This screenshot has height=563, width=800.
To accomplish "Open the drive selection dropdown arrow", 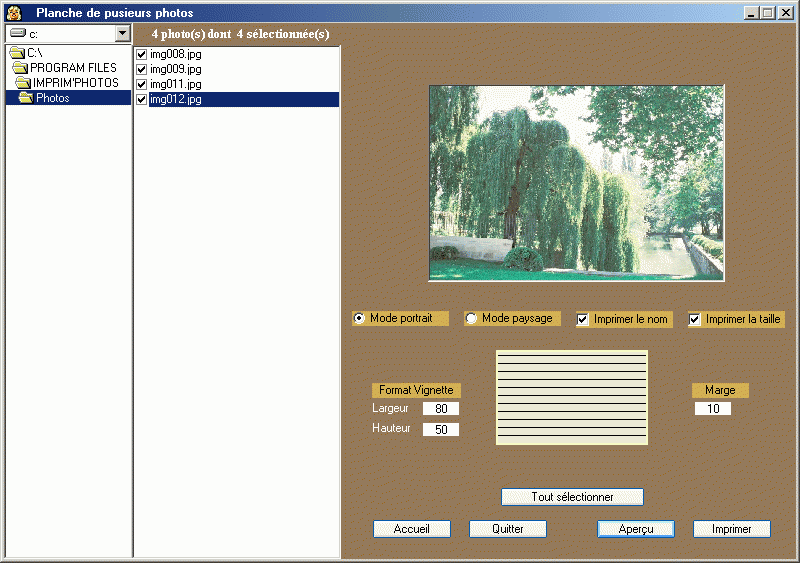I will pyautogui.click(x=122, y=34).
